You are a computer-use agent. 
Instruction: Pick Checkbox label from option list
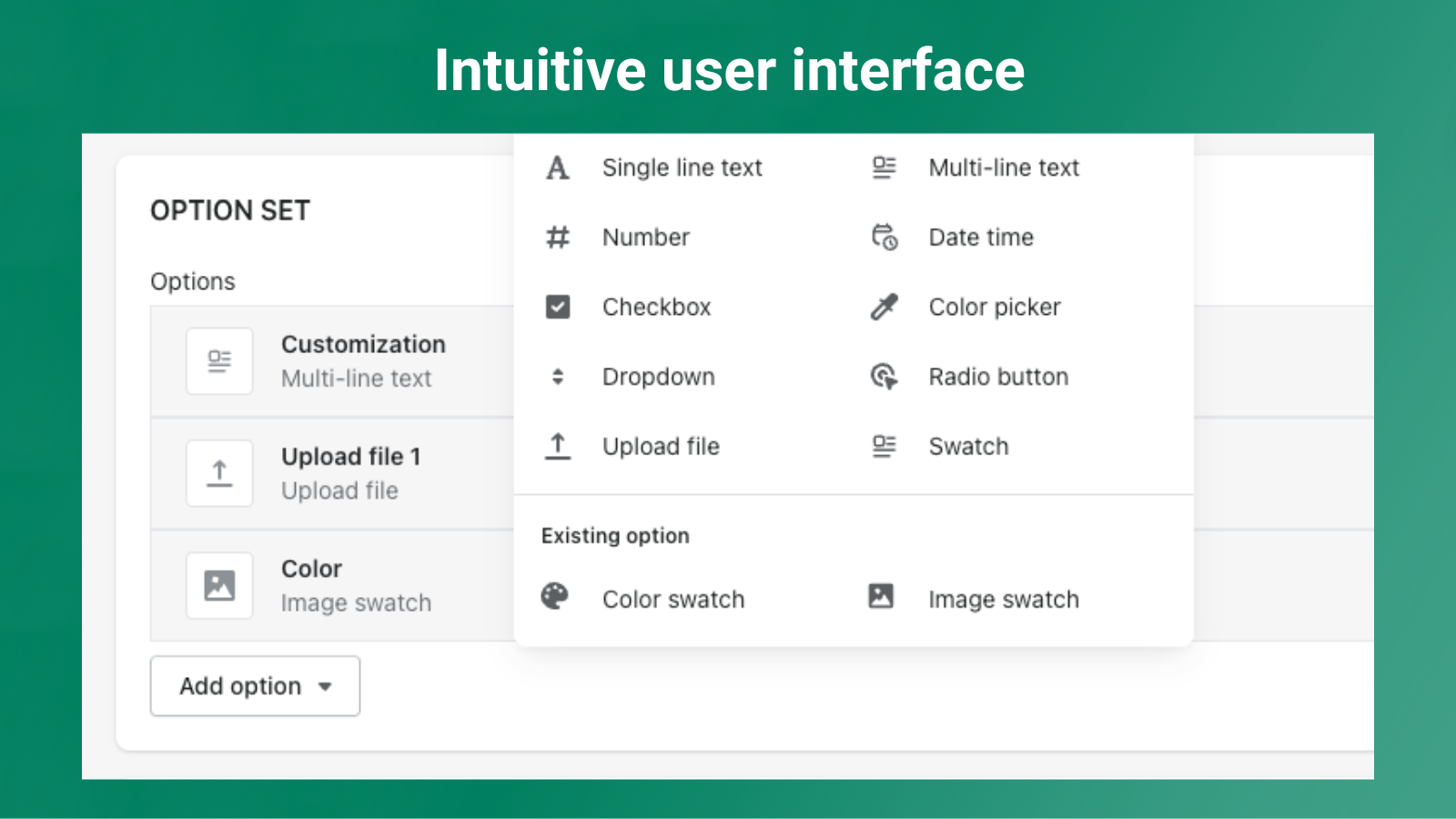[656, 308]
